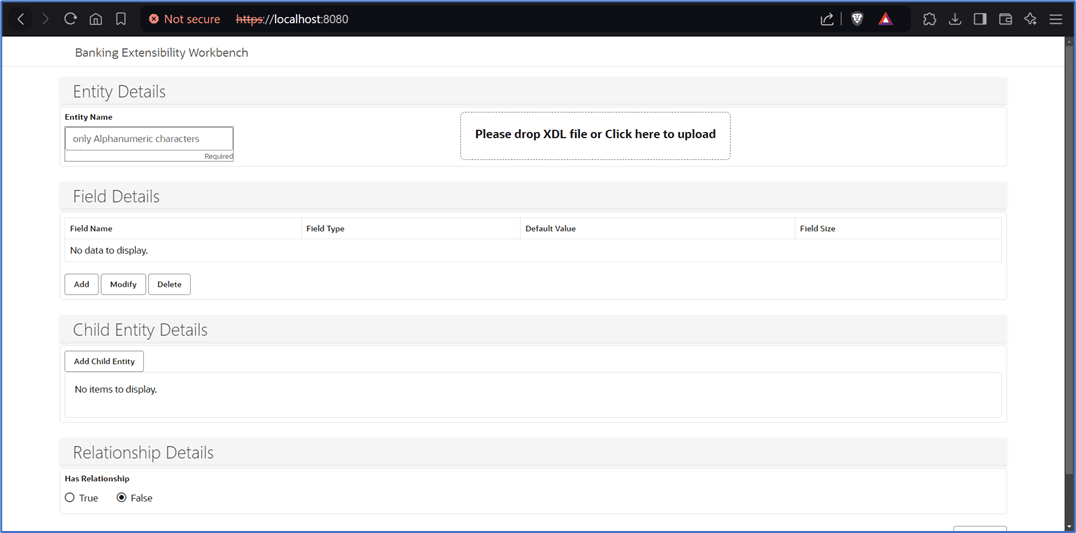1076x533 pixels.
Task: Go to browser home icon
Action: click(x=96, y=19)
